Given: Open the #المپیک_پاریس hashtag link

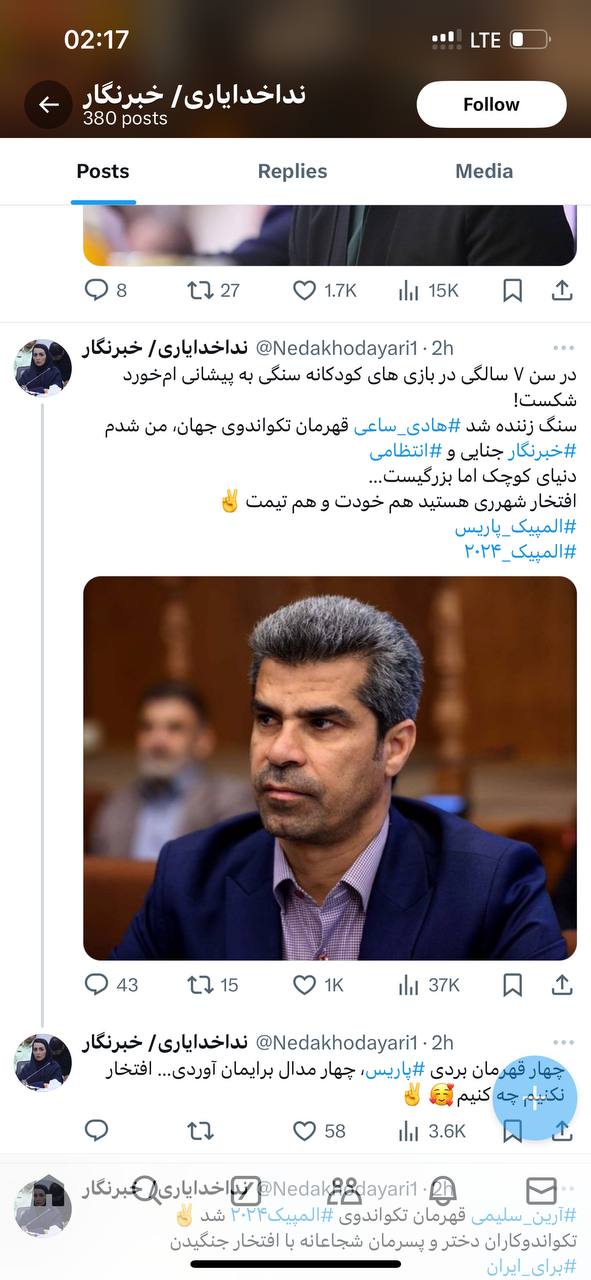Looking at the screenshot, I should 515,526.
